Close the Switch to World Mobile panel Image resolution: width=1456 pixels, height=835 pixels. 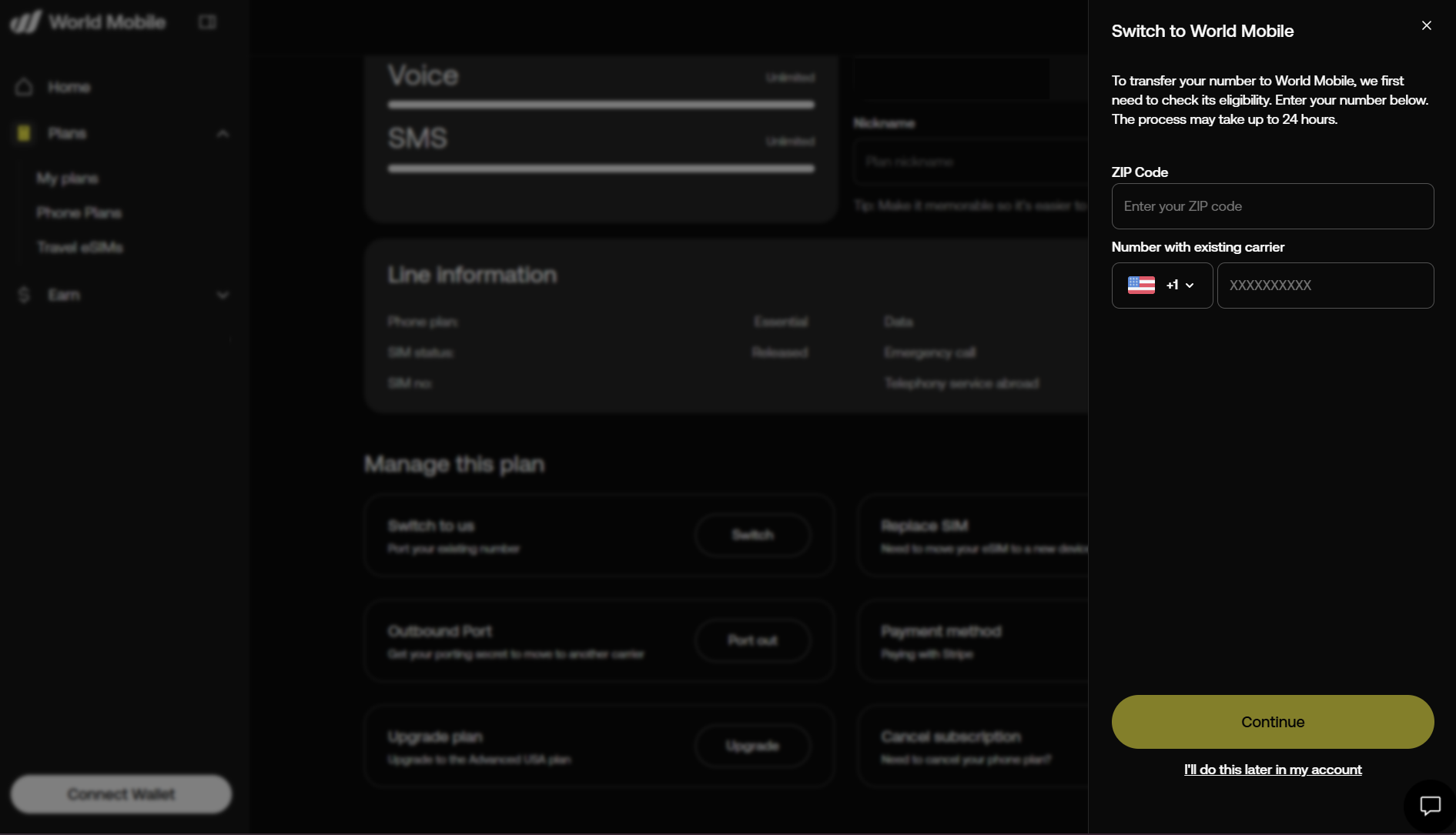click(1426, 25)
